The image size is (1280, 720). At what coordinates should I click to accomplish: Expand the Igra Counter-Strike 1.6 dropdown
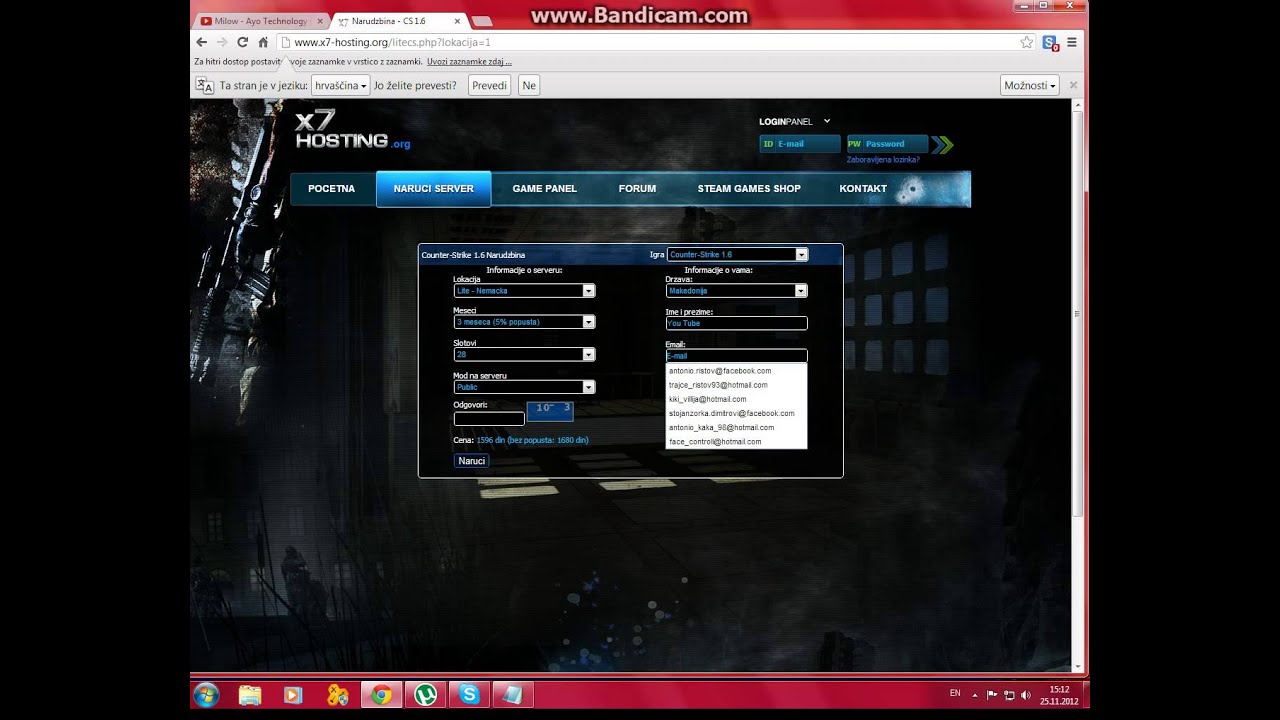click(x=737, y=255)
